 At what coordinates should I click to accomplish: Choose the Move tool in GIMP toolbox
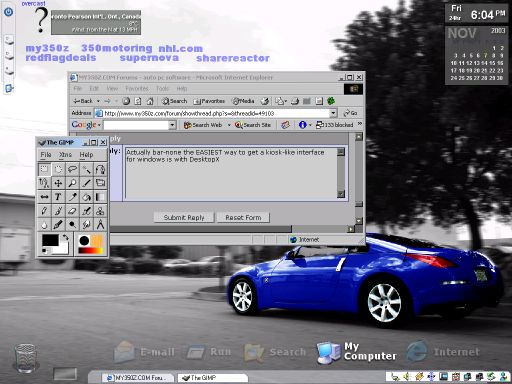58,183
